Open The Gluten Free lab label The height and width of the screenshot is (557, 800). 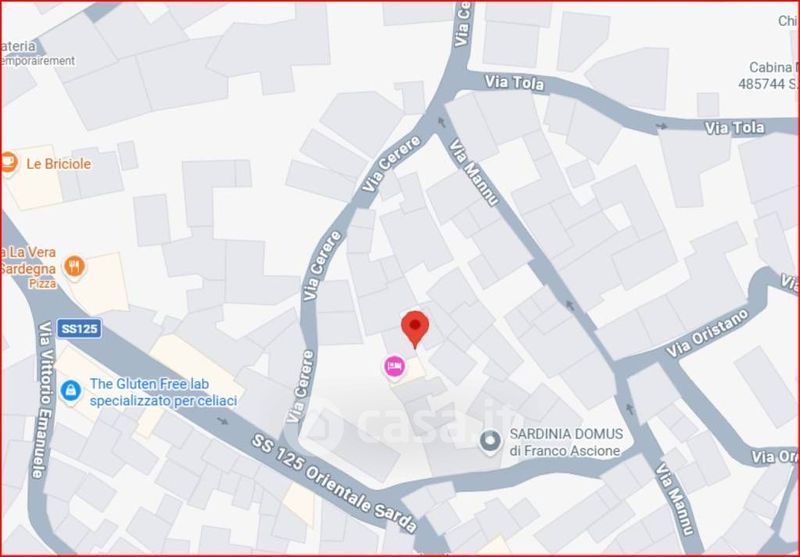coord(163,392)
